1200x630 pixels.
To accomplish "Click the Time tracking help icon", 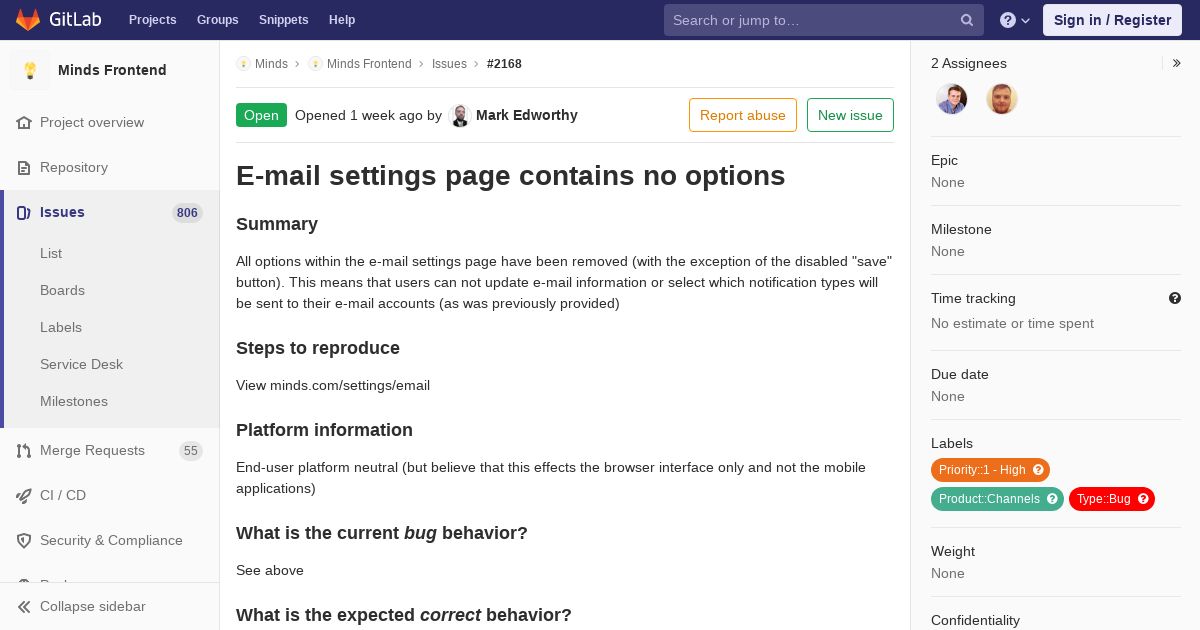I will pos(1175,298).
